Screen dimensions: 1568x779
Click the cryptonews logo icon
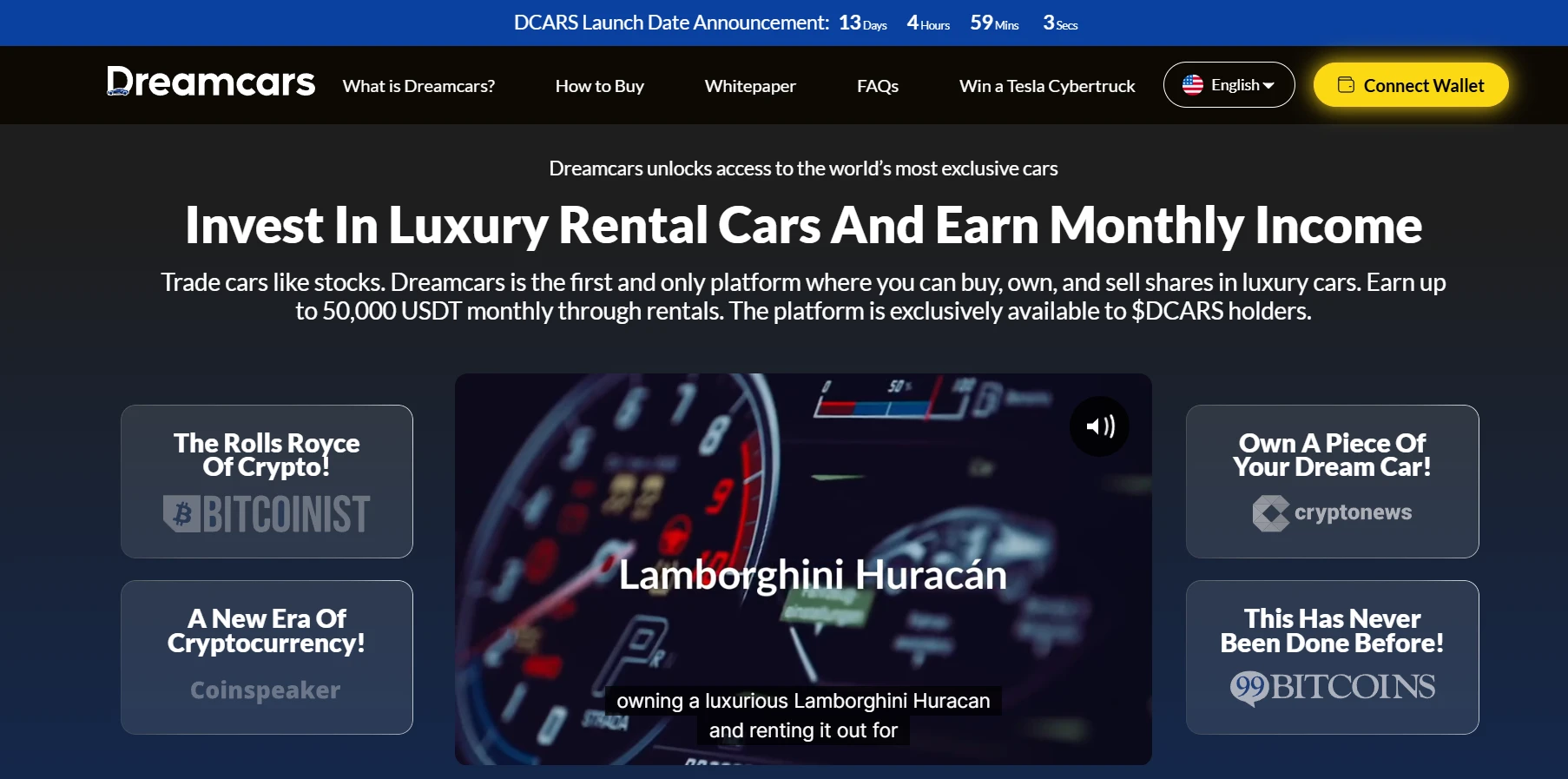click(1270, 512)
